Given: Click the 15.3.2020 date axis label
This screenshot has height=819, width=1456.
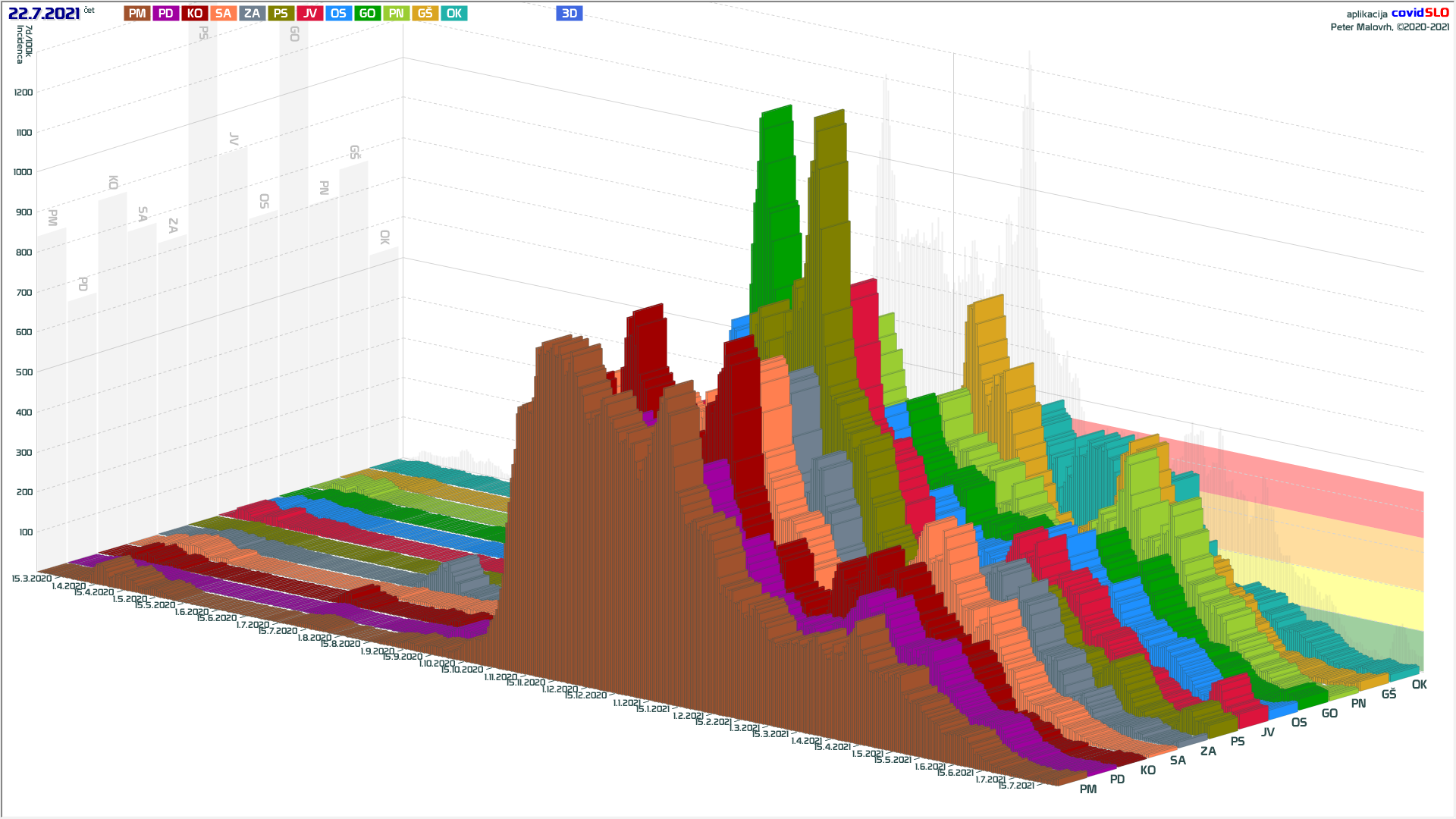Looking at the screenshot, I should click(32, 579).
